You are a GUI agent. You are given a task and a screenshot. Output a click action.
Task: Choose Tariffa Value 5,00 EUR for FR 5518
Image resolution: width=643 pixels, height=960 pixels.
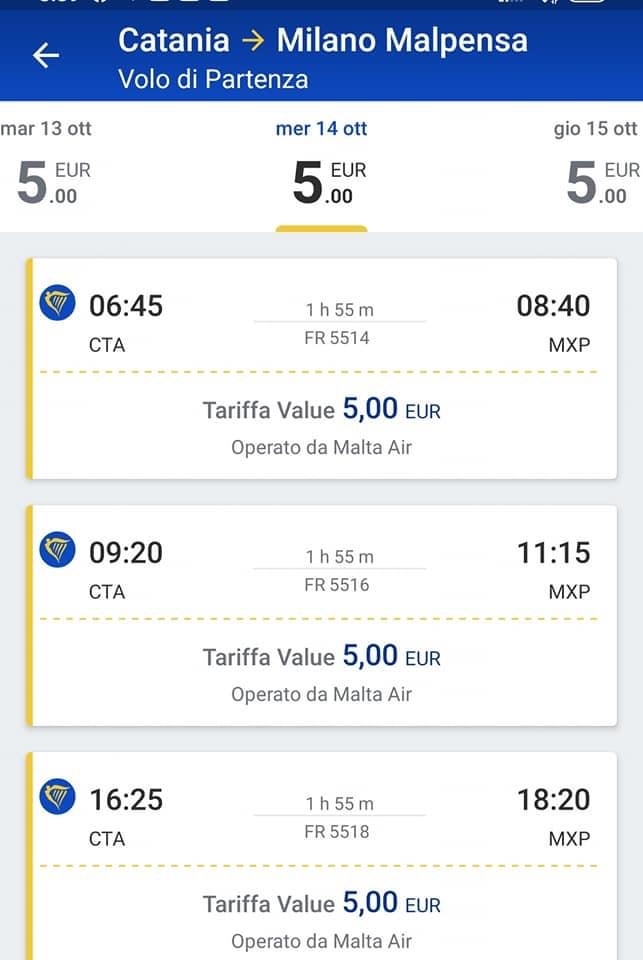click(321, 904)
